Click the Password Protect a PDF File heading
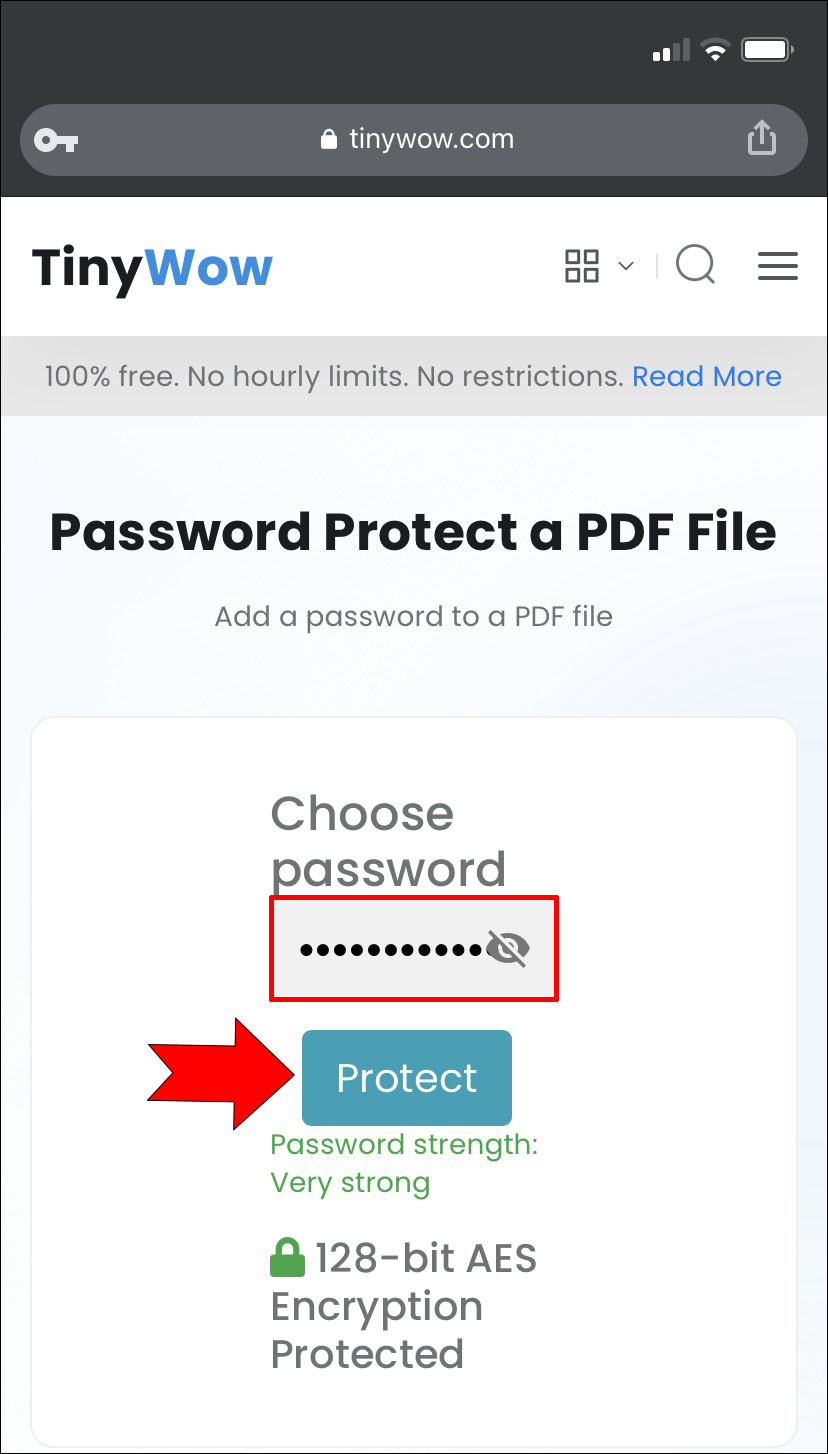This screenshot has height=1454, width=828. pos(413,532)
